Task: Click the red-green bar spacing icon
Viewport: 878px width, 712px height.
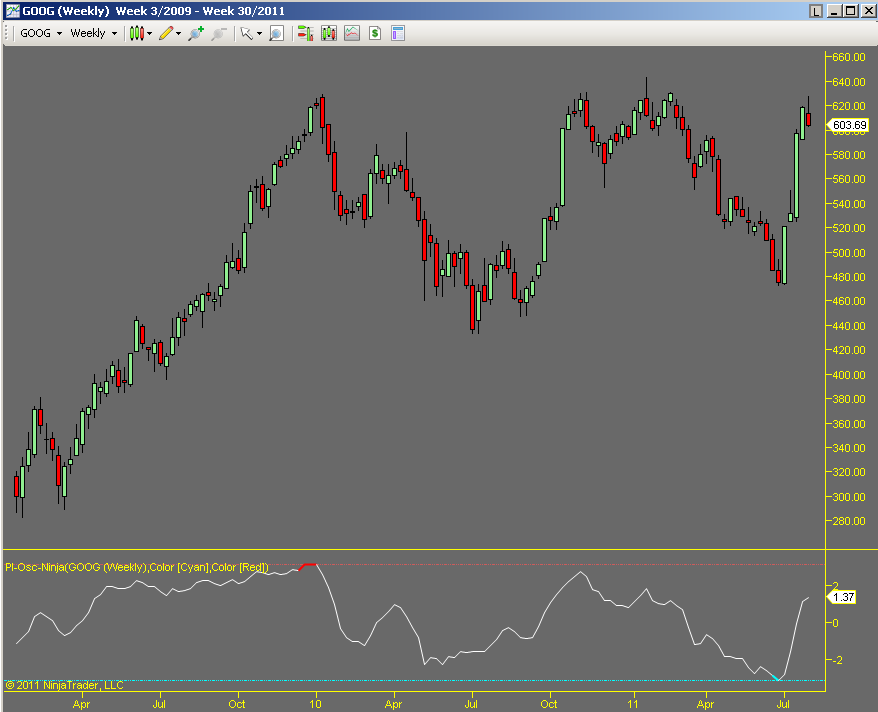Action: [305, 33]
